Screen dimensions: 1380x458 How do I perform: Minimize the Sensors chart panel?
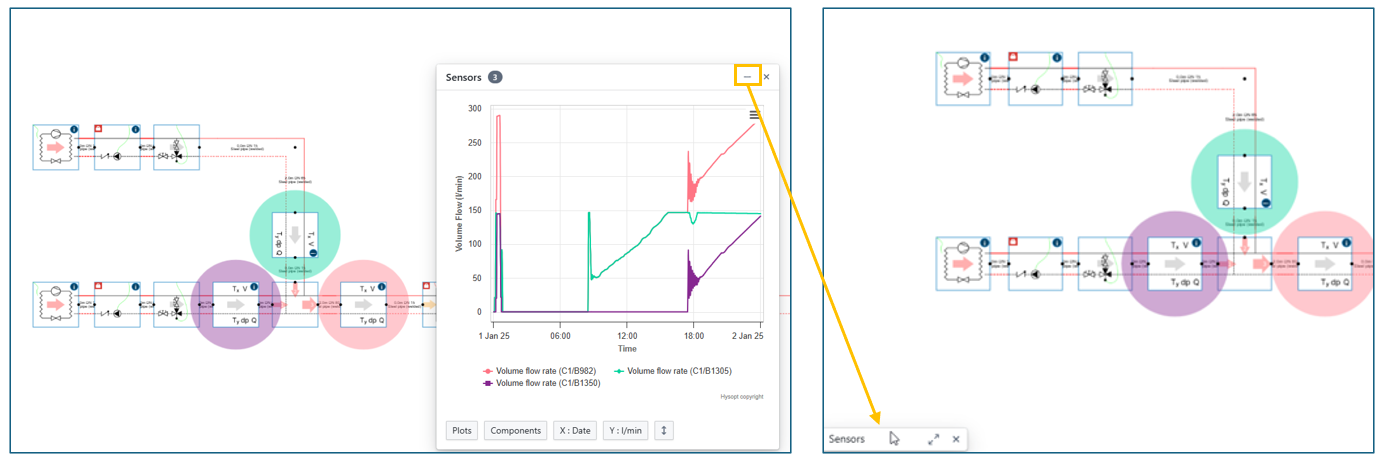point(747,77)
